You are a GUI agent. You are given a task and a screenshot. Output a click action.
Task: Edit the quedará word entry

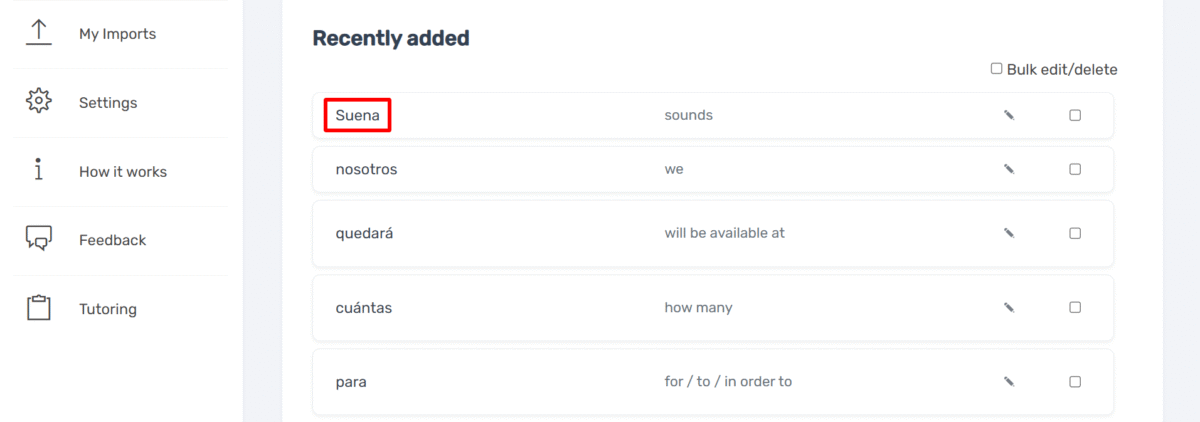pyautogui.click(x=1009, y=233)
